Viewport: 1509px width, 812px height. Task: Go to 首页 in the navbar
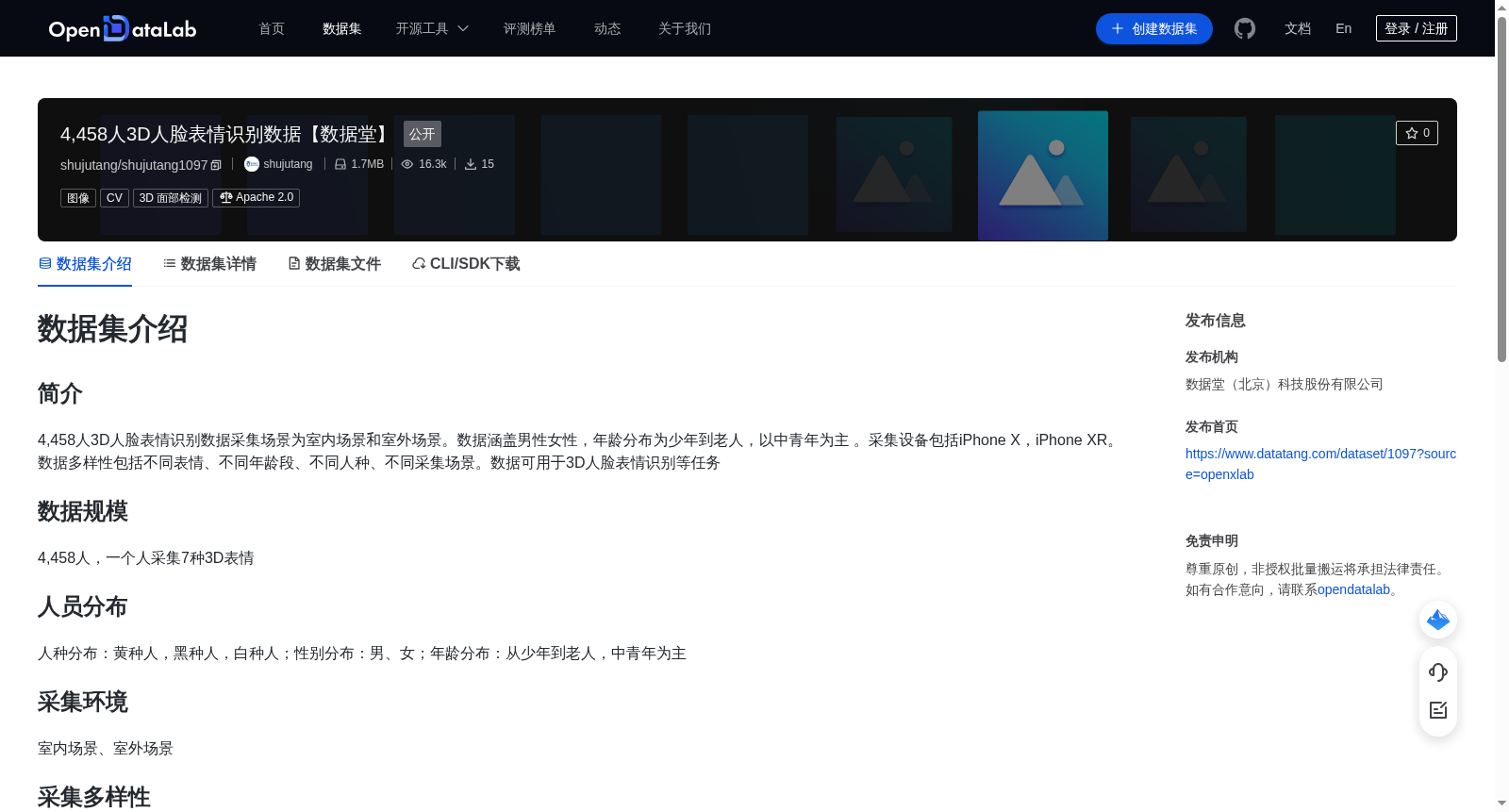coord(272,29)
